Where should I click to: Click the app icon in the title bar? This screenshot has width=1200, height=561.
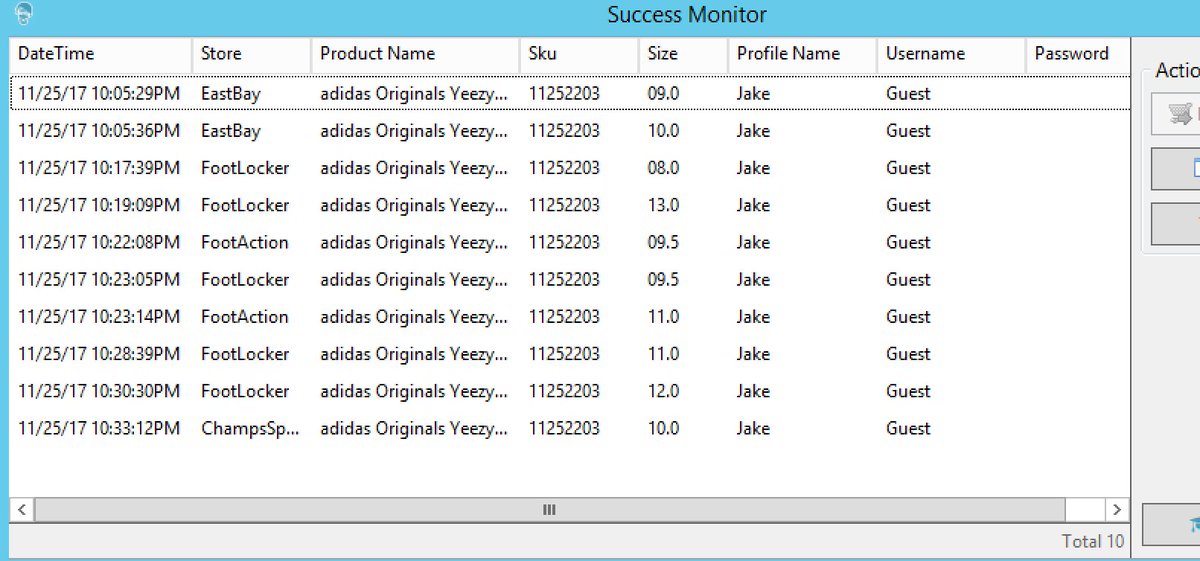coord(24,13)
